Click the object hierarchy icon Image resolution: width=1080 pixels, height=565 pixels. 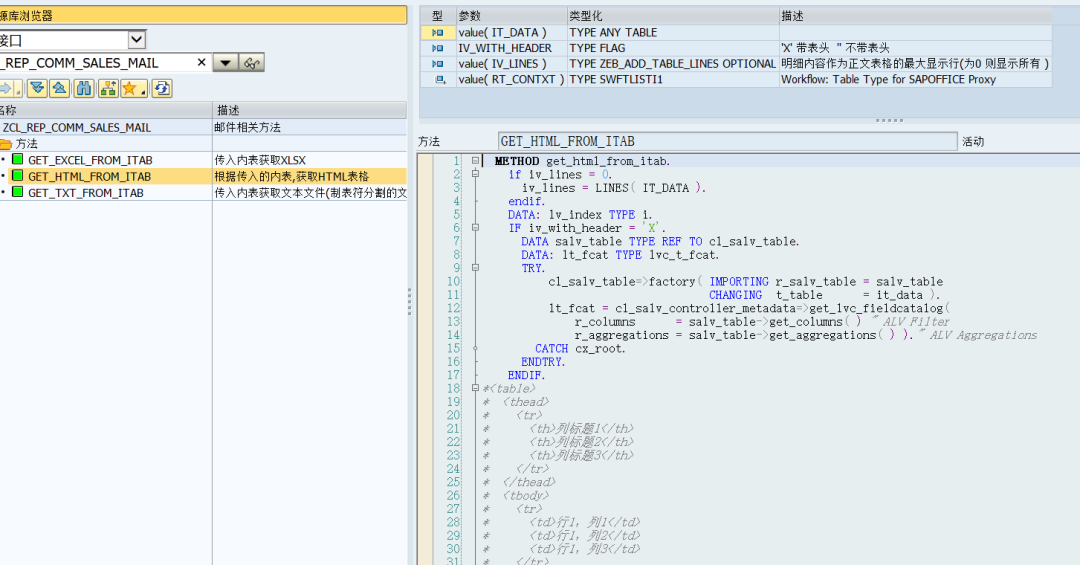(108, 88)
